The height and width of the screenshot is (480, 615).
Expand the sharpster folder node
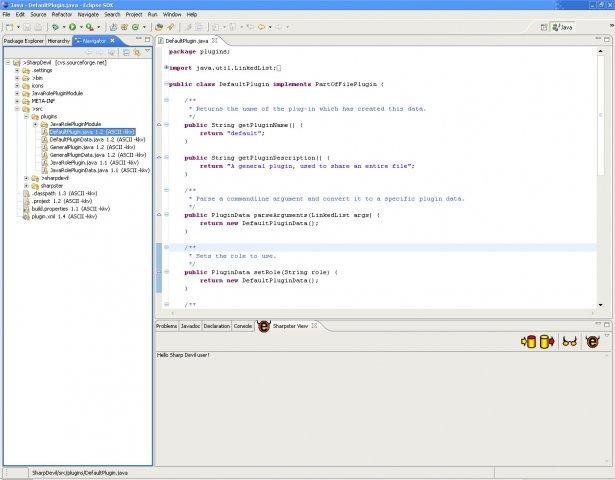[x=27, y=185]
